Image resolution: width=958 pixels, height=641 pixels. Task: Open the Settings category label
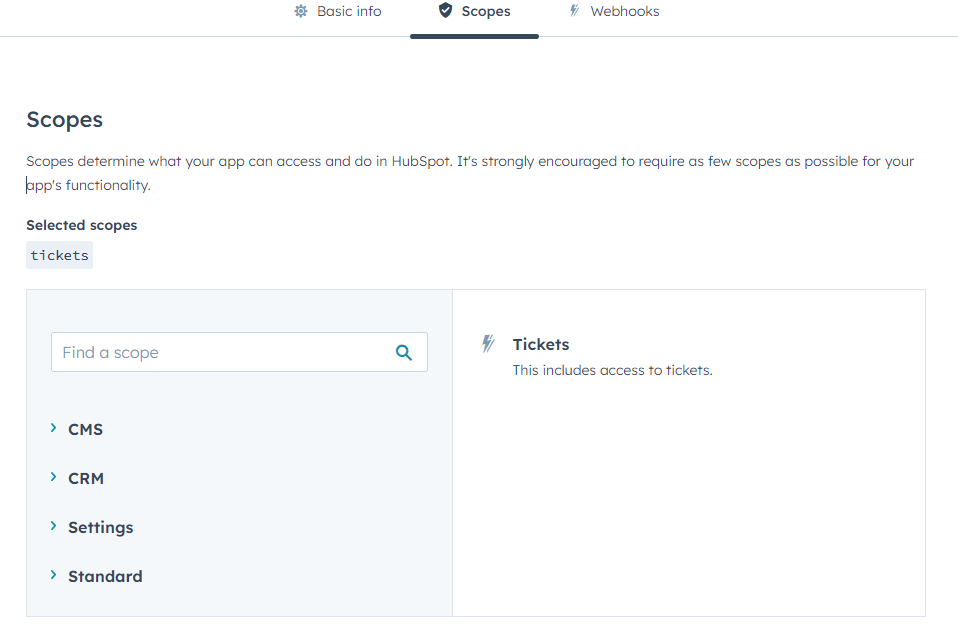pos(100,527)
